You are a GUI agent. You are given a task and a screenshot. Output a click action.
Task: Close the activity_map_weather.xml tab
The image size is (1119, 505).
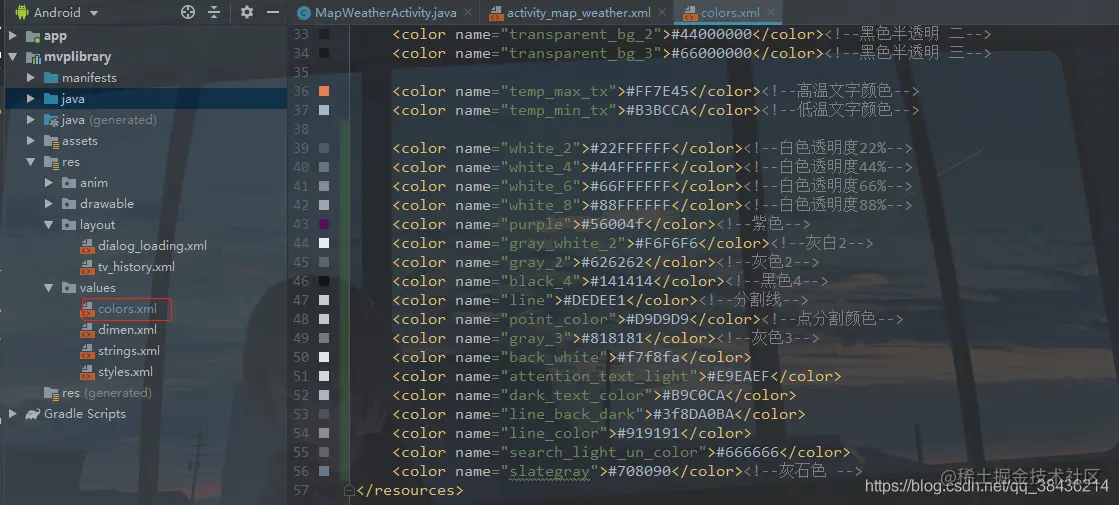pos(662,14)
